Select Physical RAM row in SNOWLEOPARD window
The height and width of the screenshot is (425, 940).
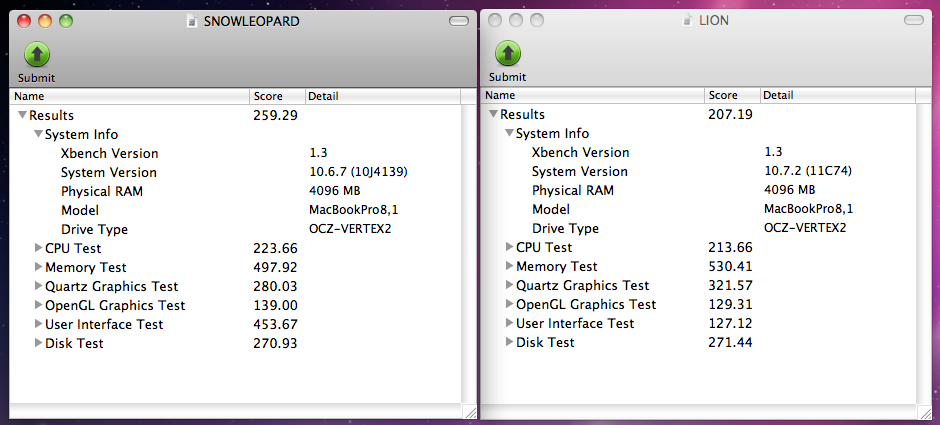click(235, 192)
